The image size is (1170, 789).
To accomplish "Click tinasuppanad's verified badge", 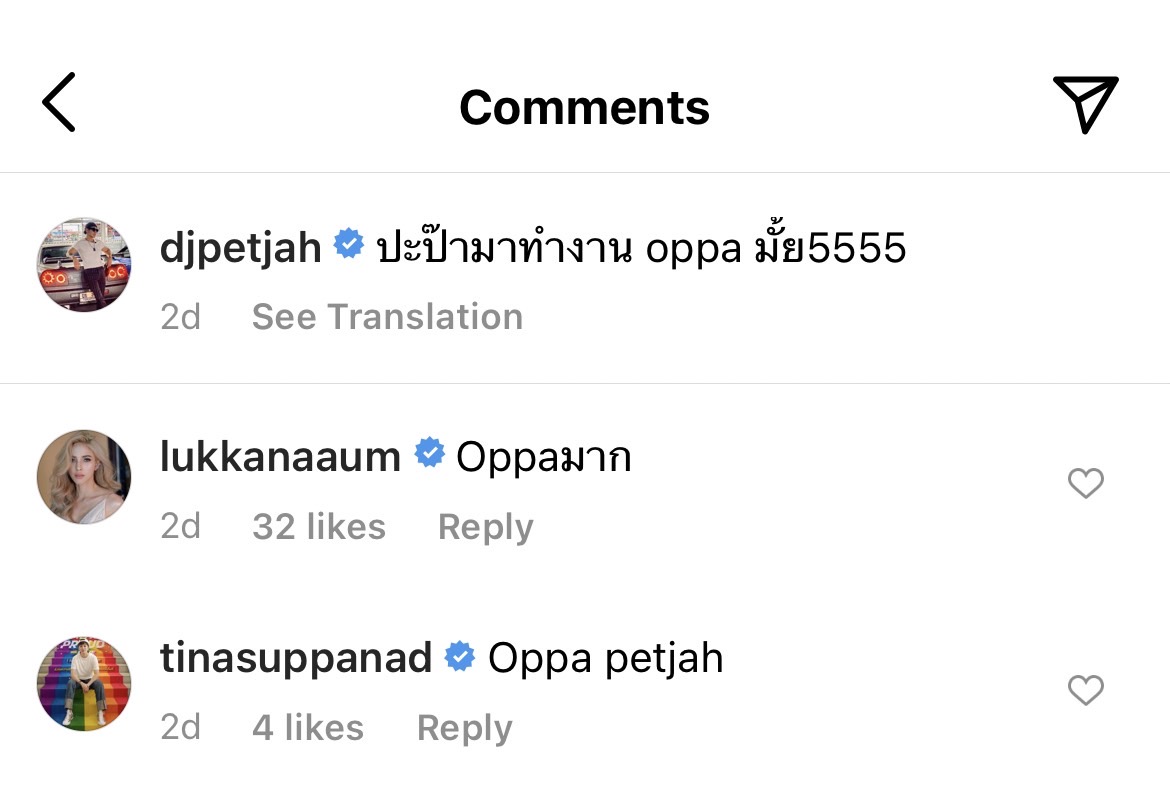I will [459, 657].
